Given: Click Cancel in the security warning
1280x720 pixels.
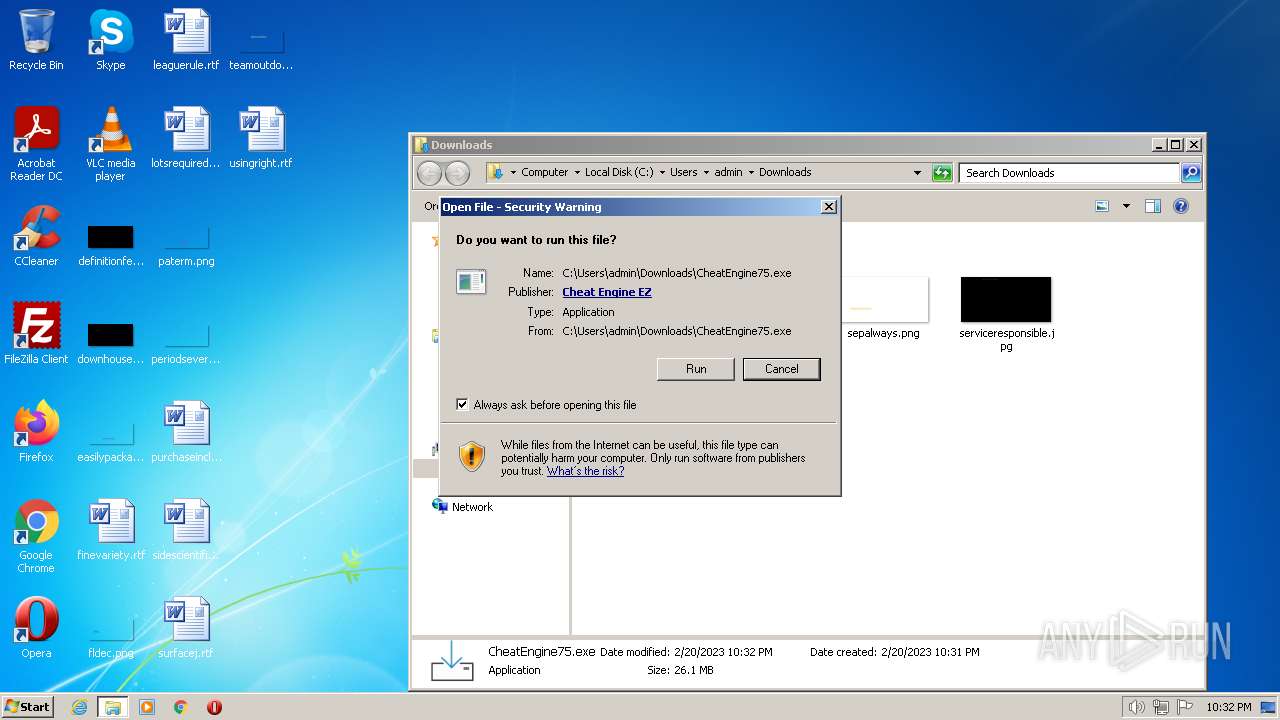Looking at the screenshot, I should coord(782,369).
